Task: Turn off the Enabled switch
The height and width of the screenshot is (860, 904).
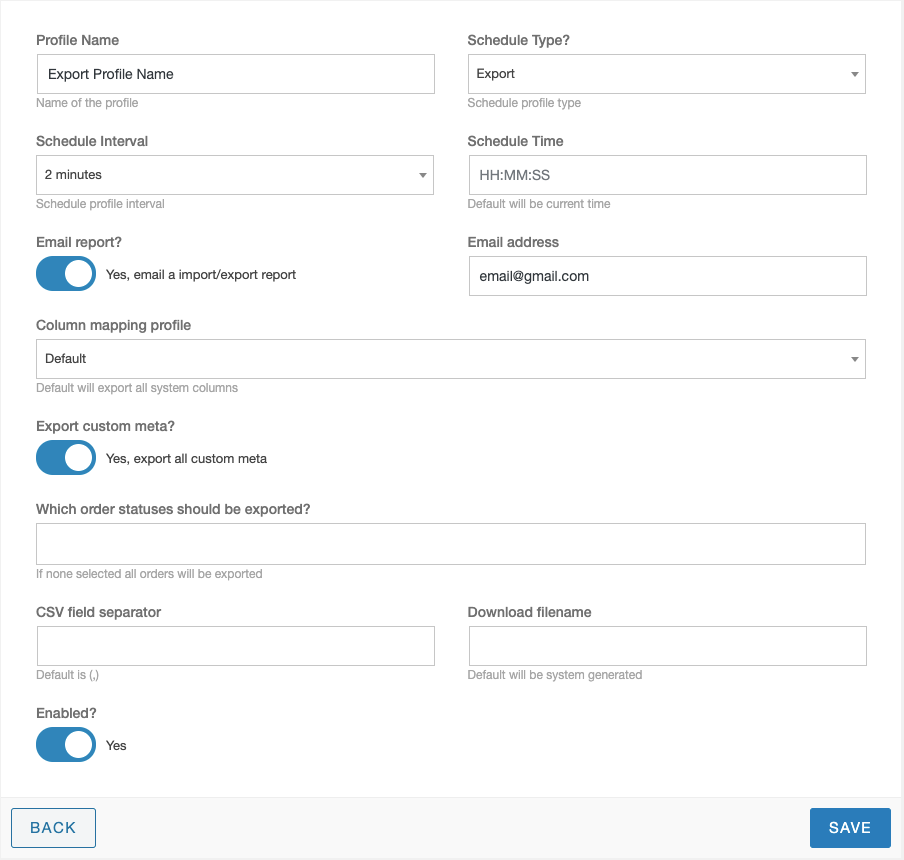Action: [x=66, y=745]
